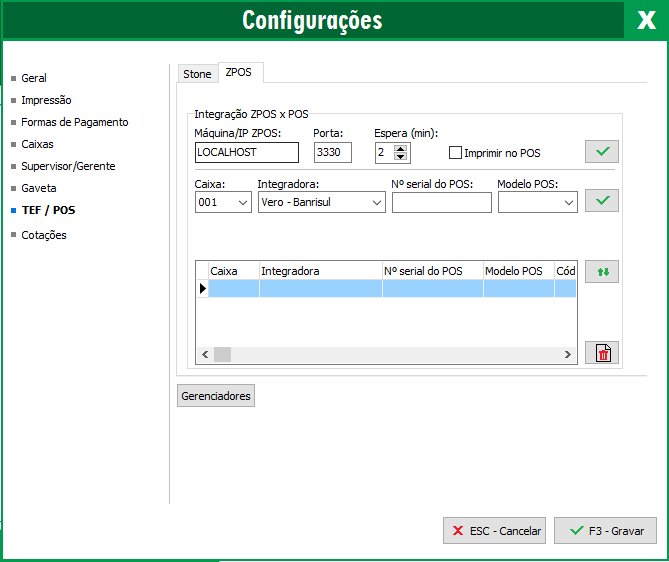Switch to the Stone tab
The width and height of the screenshot is (669, 562).
197,74
